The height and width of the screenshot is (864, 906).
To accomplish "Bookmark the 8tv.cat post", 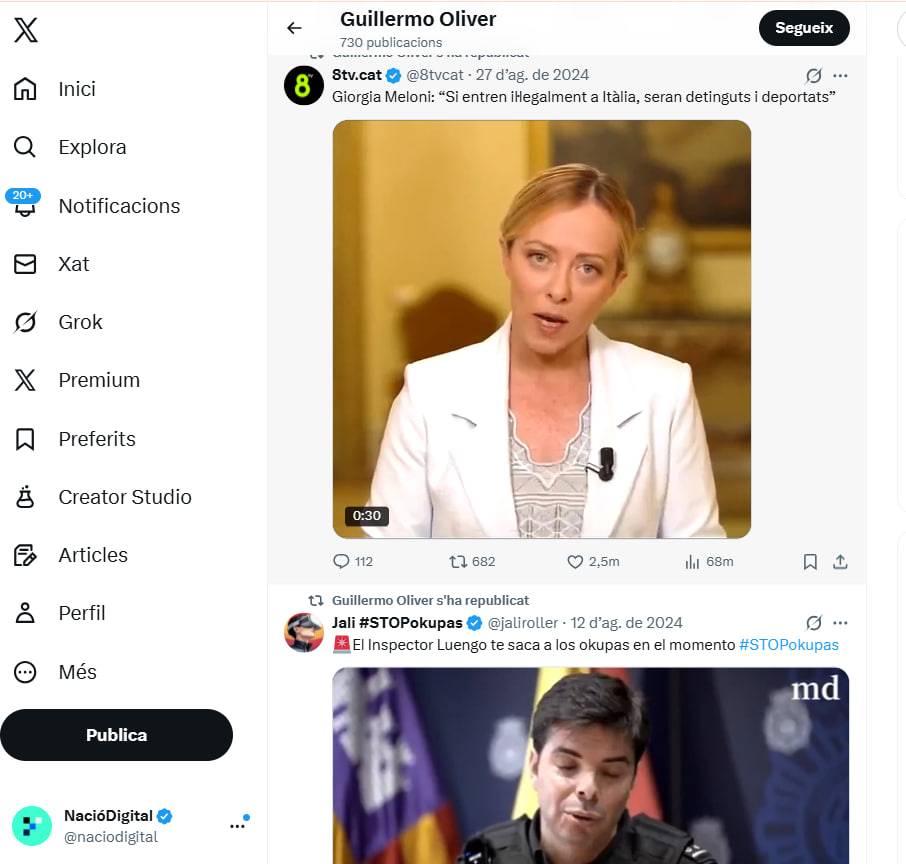I will tap(810, 562).
